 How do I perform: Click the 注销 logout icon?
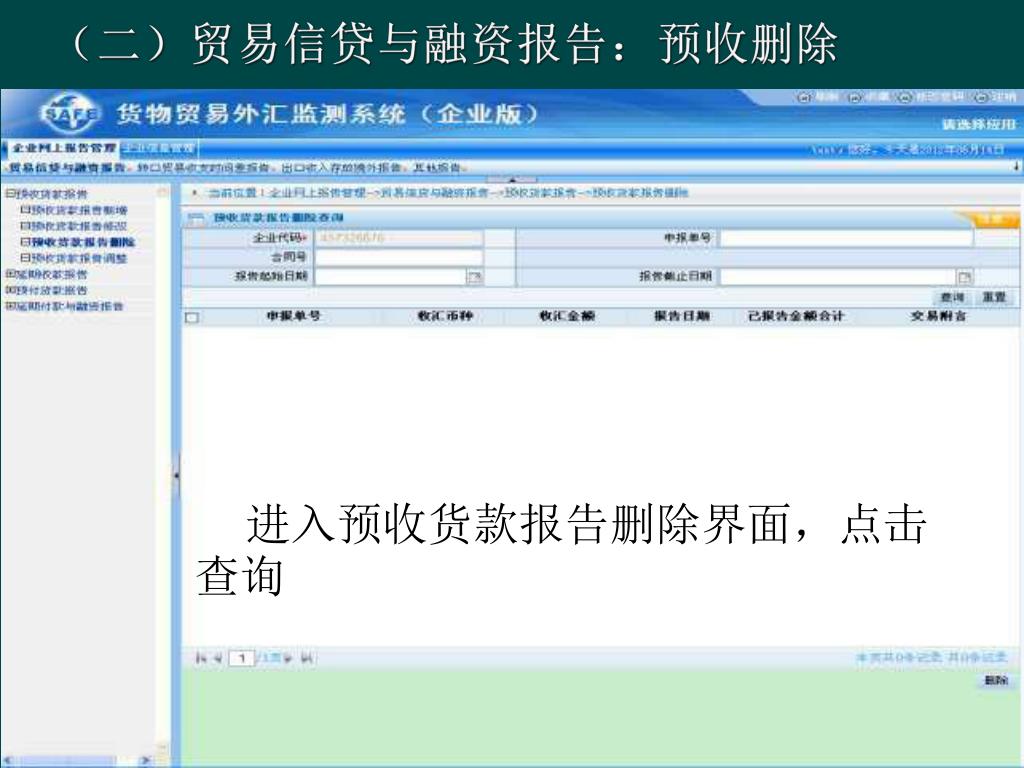(x=981, y=97)
